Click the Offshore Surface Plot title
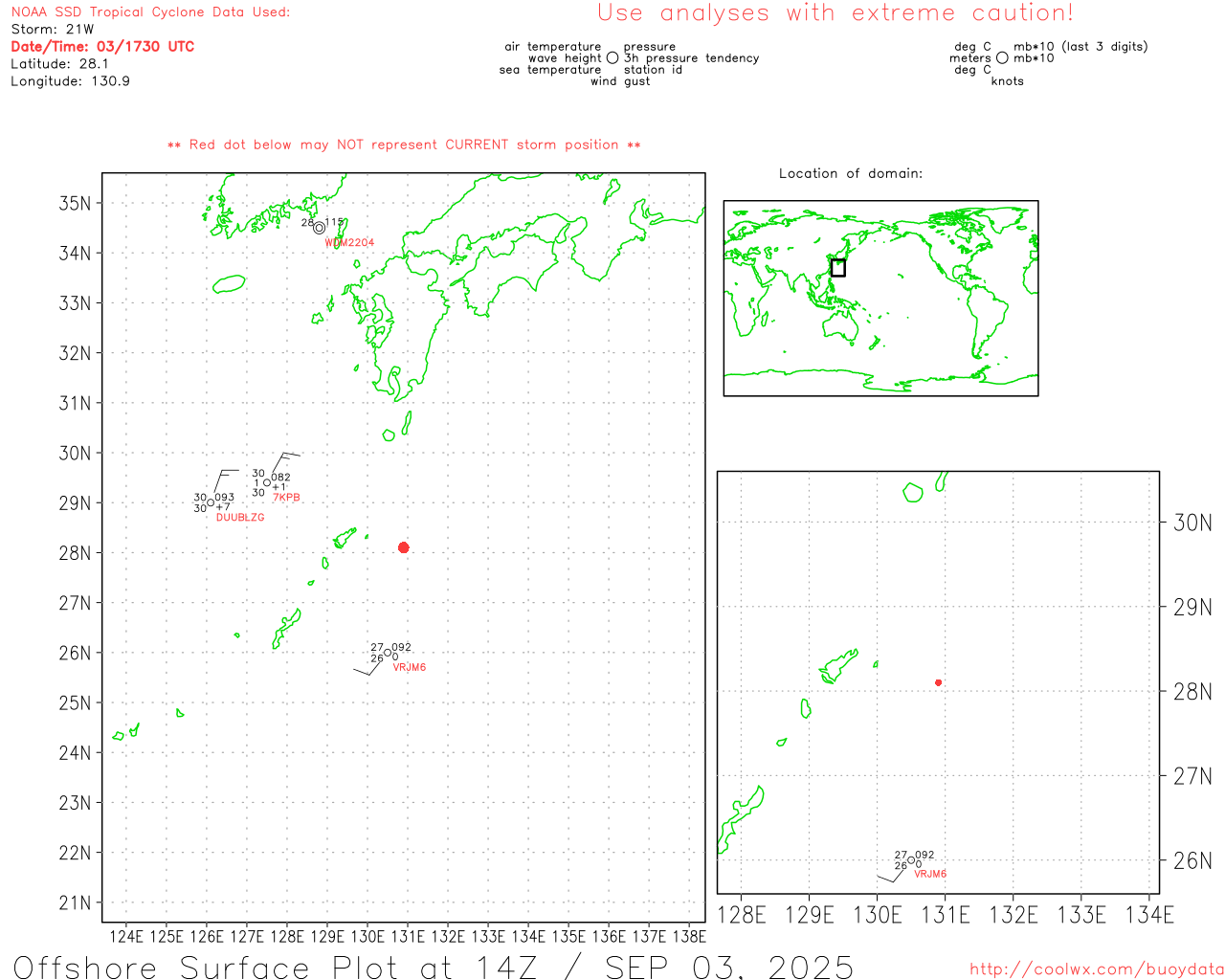1225x980 pixels. [434, 967]
